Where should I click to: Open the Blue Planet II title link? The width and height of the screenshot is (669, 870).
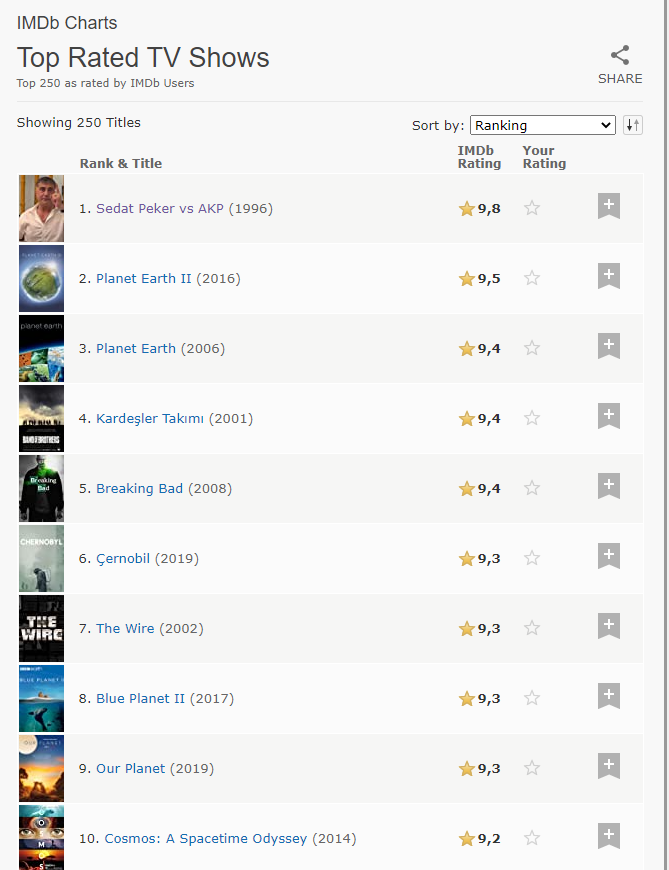pyautogui.click(x=140, y=699)
